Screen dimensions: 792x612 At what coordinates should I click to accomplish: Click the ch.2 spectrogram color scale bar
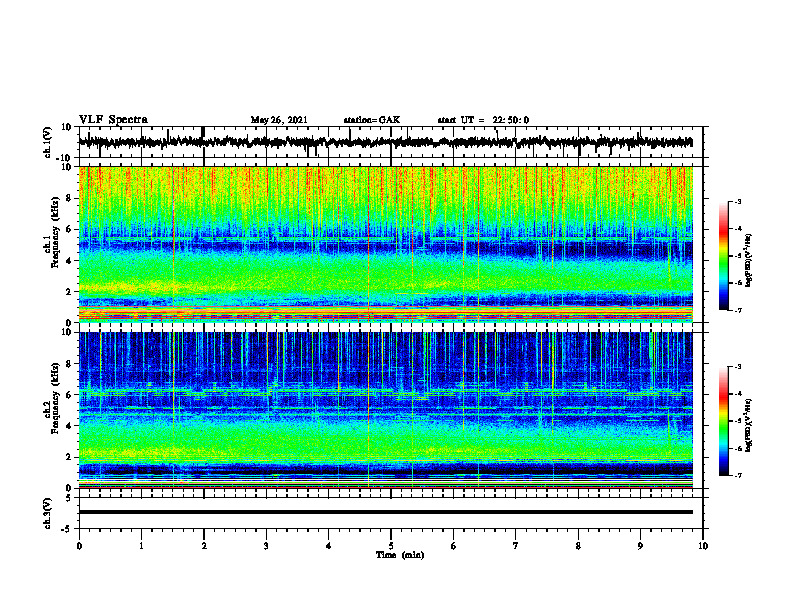(x=723, y=421)
